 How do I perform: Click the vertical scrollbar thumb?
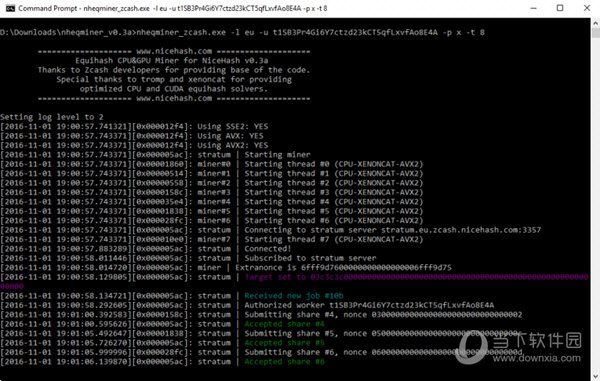click(595, 33)
